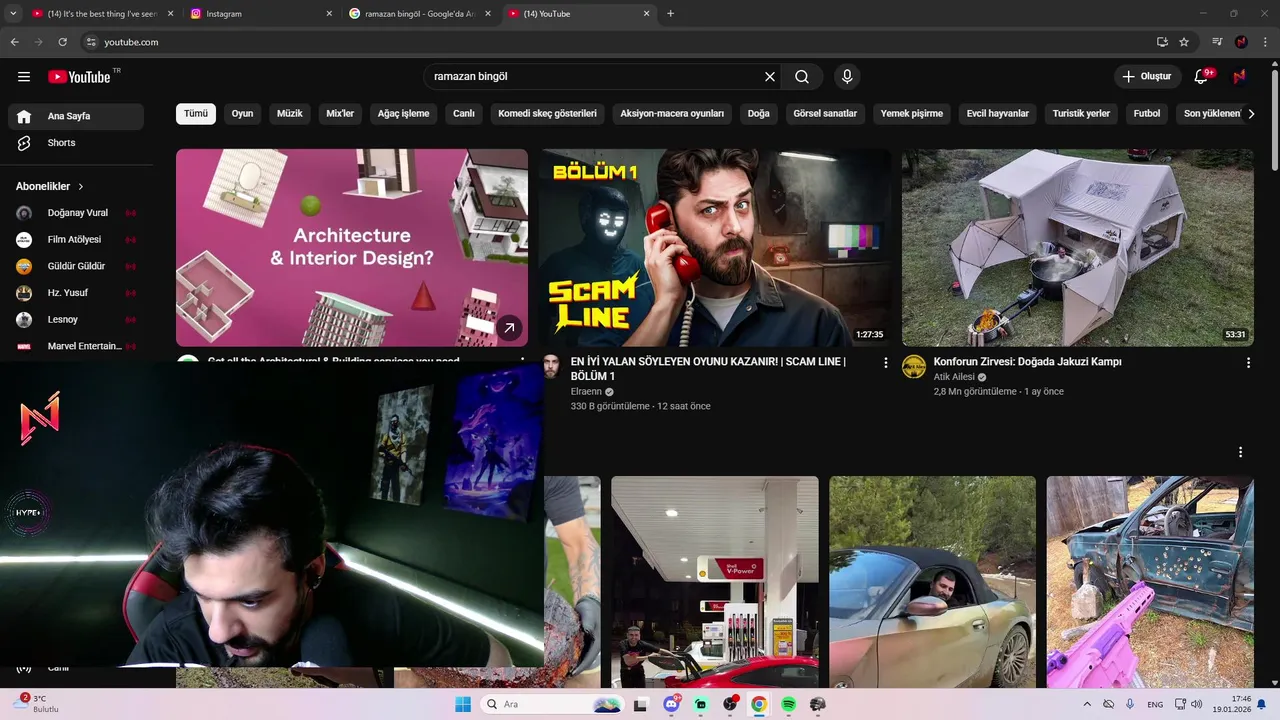Open Hz. Yusuf subscription channel
This screenshot has width=1280, height=720.
76,293
